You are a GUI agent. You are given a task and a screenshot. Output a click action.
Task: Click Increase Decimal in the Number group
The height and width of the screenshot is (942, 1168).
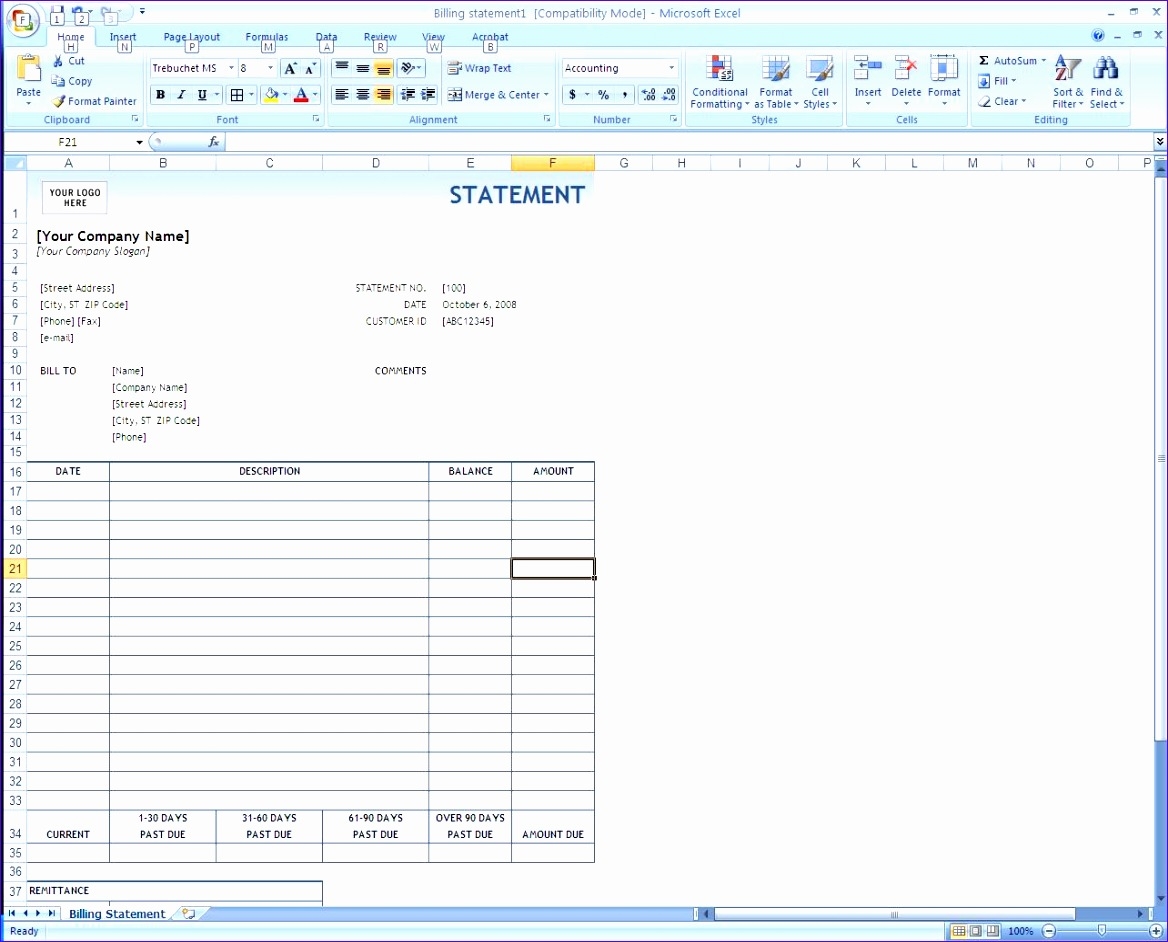[648, 94]
